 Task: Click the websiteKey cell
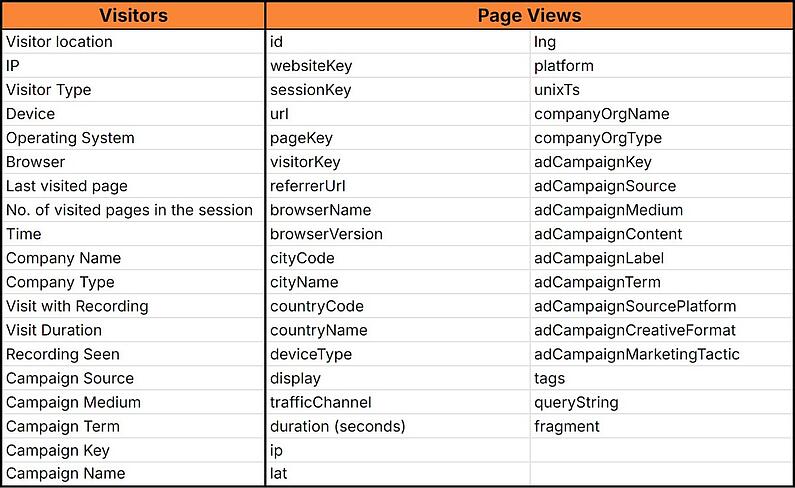[398, 65]
